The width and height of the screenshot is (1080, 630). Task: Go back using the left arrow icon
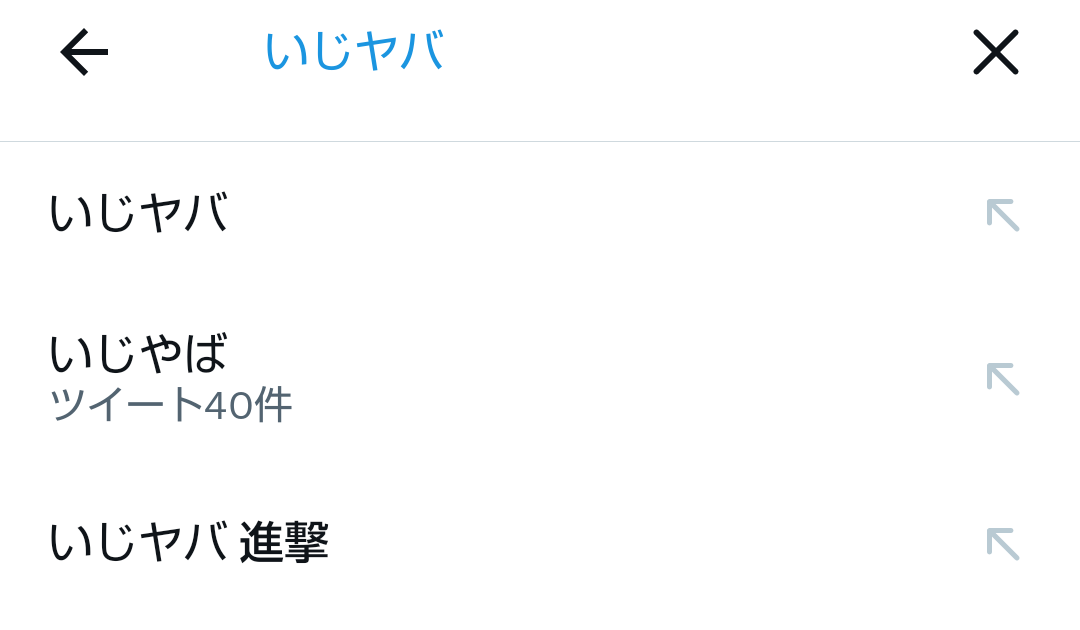click(x=84, y=52)
